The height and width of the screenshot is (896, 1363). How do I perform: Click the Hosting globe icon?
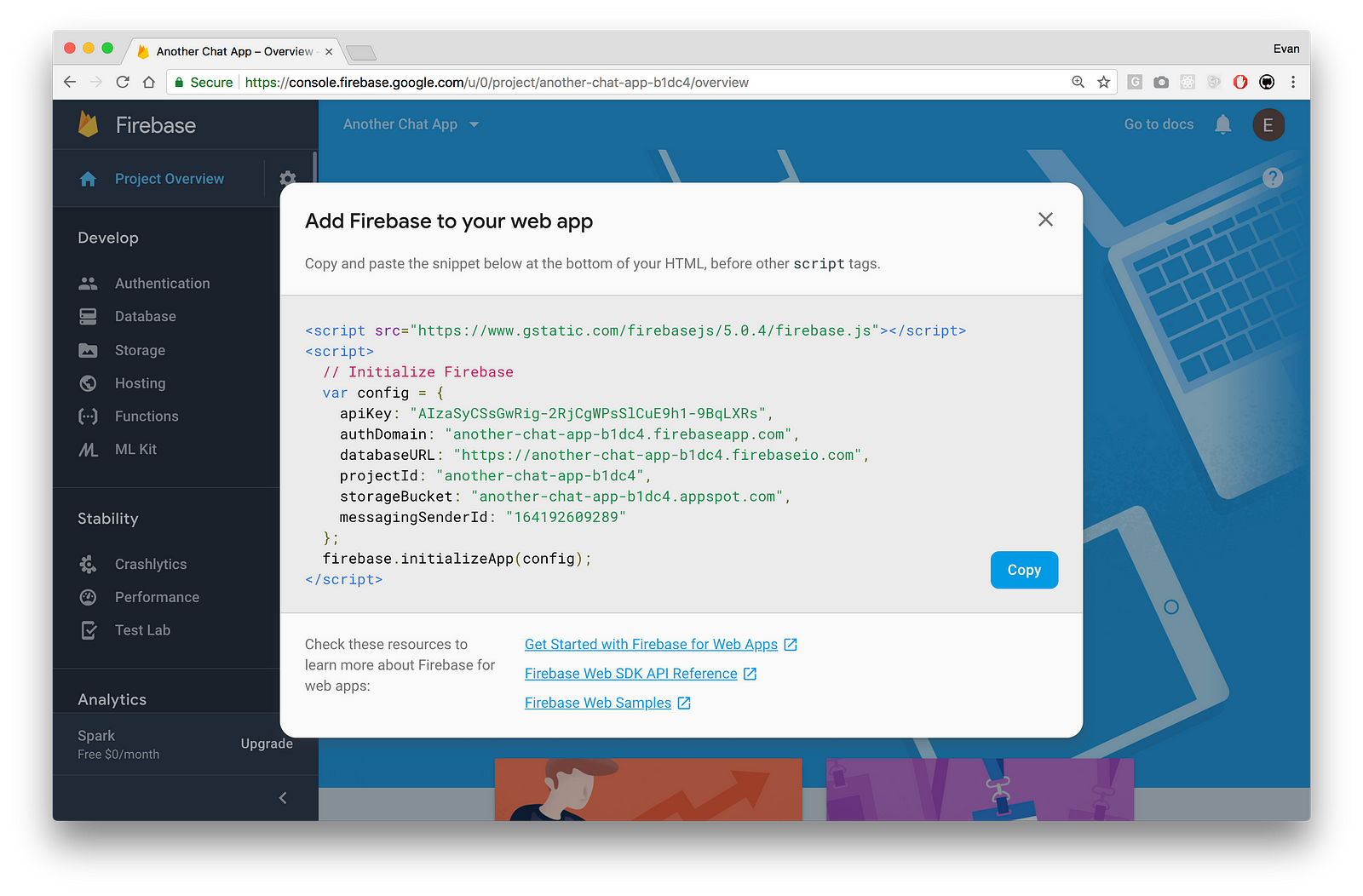(88, 383)
